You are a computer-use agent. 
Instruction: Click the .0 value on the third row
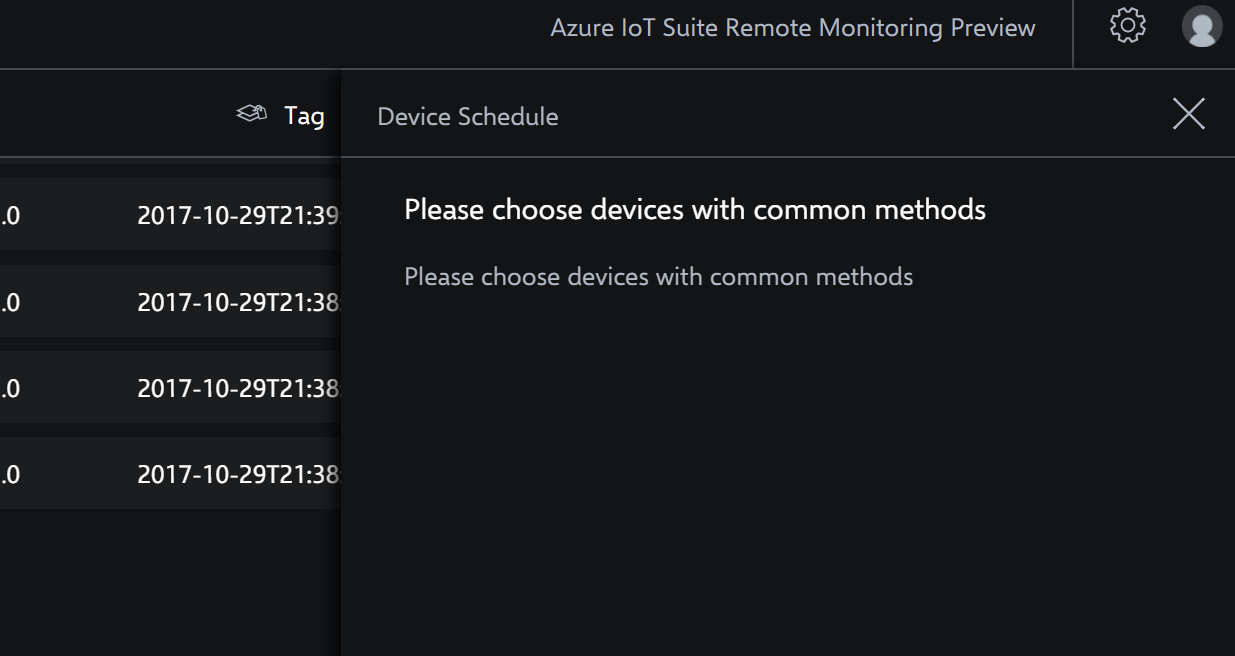click(8, 387)
